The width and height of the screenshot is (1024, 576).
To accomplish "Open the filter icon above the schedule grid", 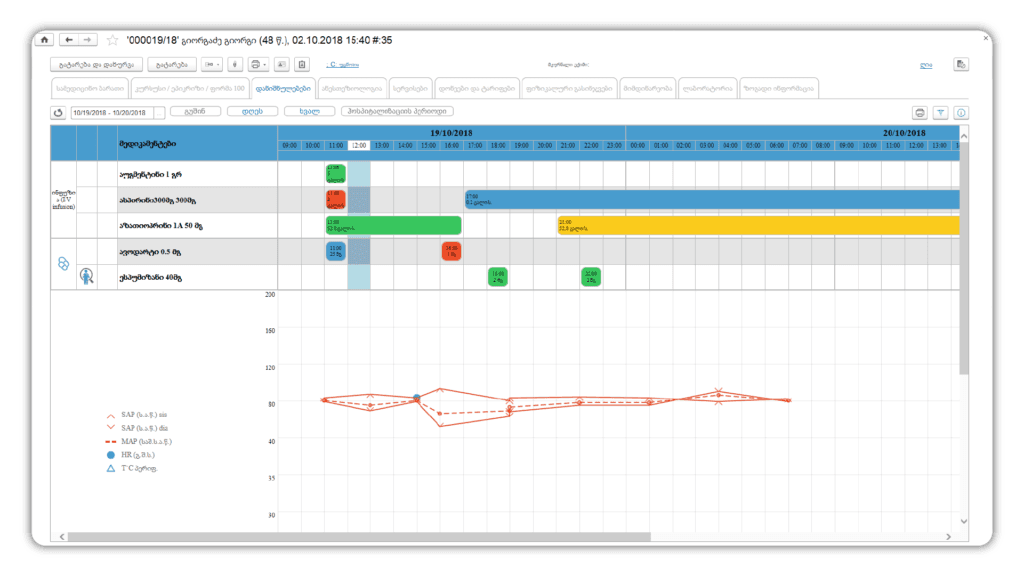I will point(941,112).
